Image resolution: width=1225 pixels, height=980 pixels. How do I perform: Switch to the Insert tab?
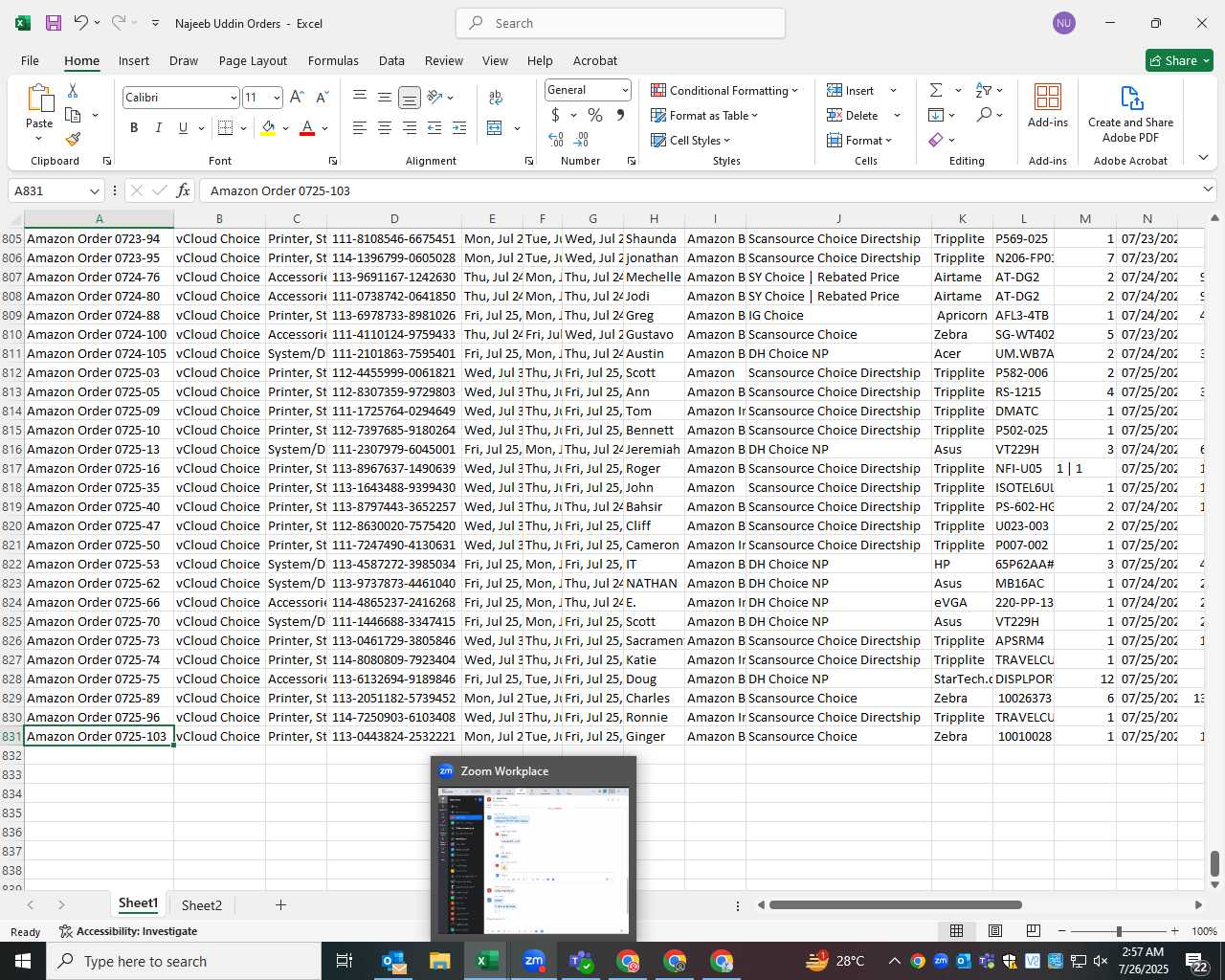134,60
